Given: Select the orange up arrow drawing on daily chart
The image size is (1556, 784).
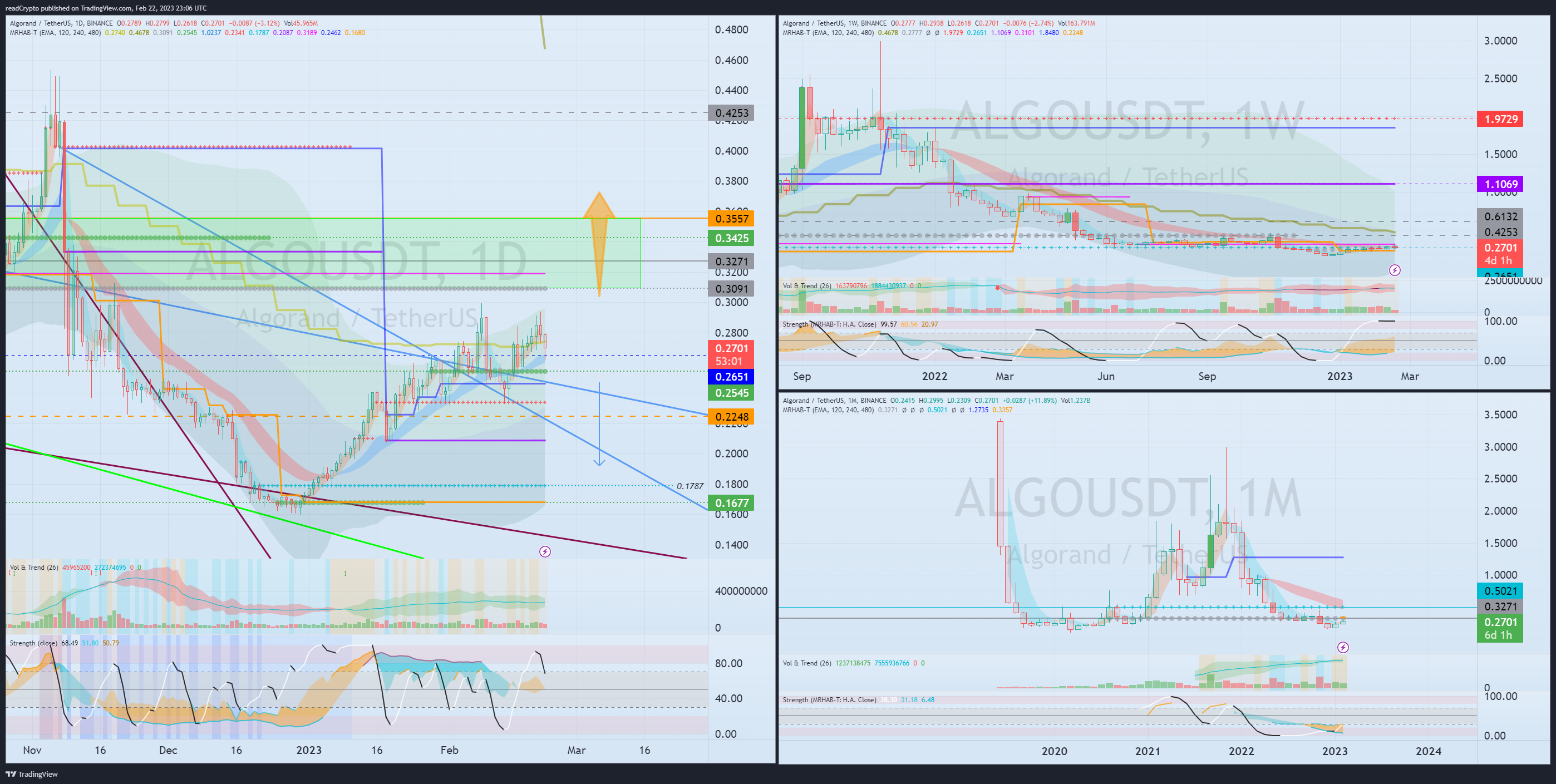Looking at the screenshot, I should (599, 244).
